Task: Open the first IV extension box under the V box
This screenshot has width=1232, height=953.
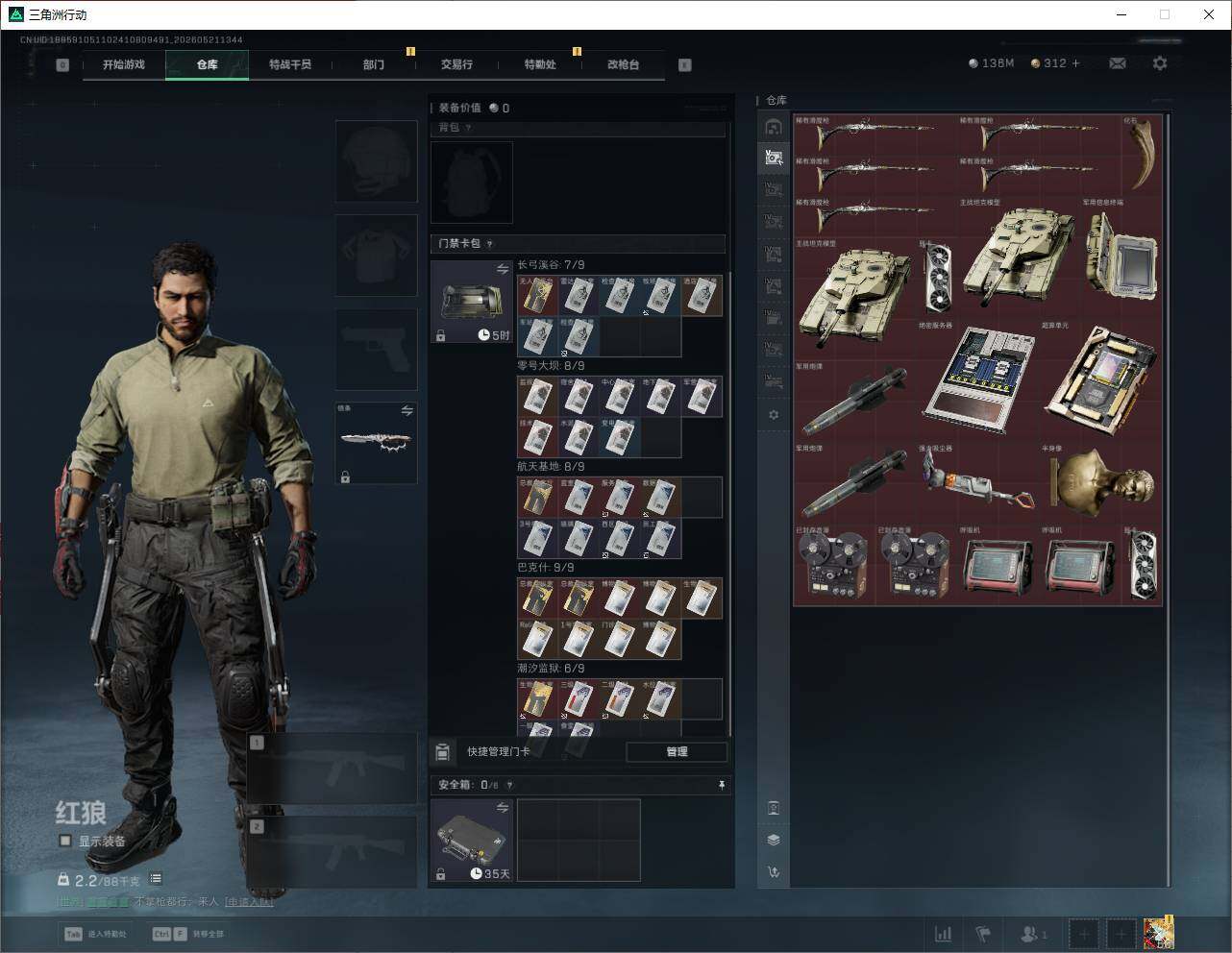Action: [x=774, y=190]
